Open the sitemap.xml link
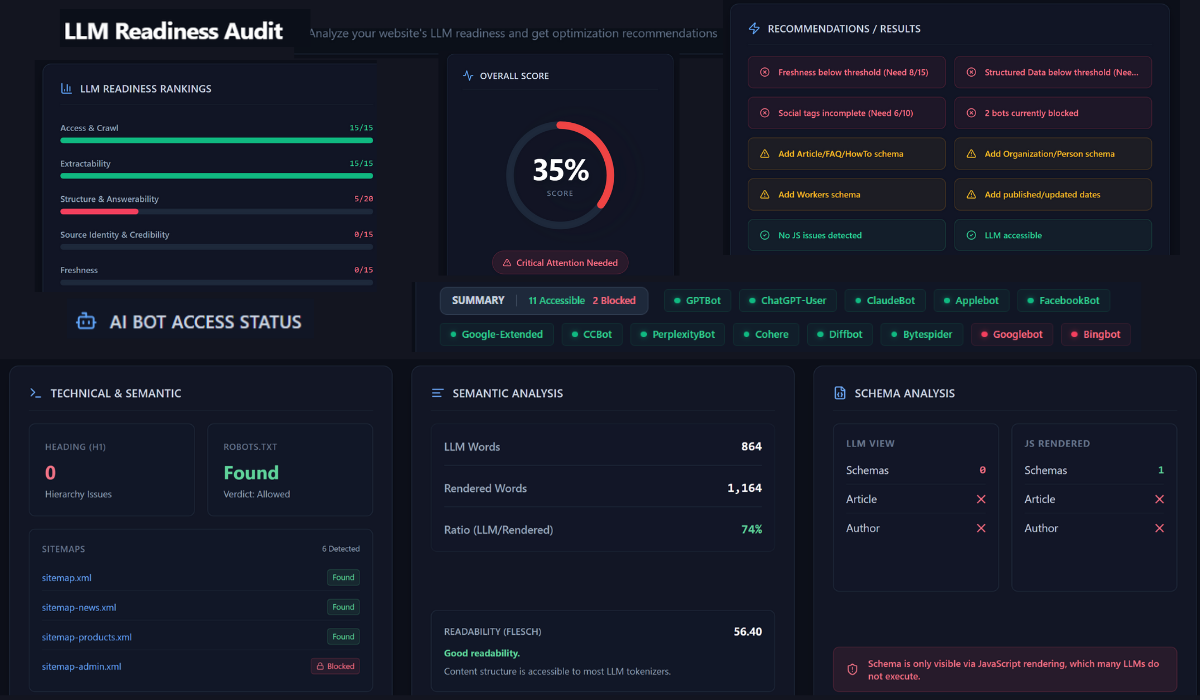Image resolution: width=1200 pixels, height=700 pixels. 66,577
